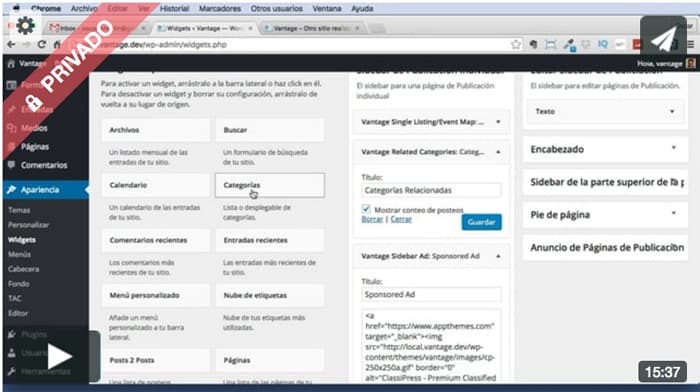The height and width of the screenshot is (392, 700).
Task: Open the Archivo menu
Action: pyautogui.click(x=83, y=8)
